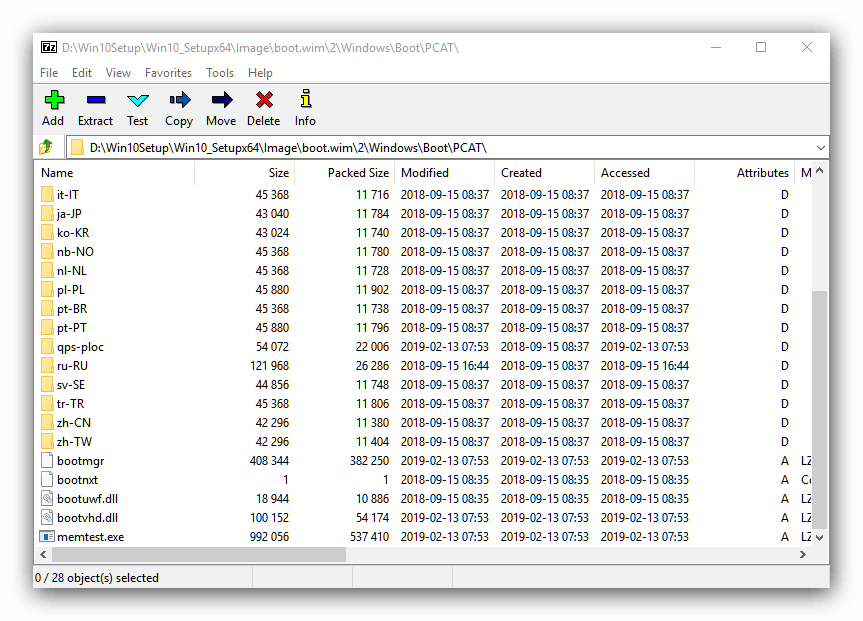Sort by Packed Size column header
The width and height of the screenshot is (863, 621).
point(345,173)
